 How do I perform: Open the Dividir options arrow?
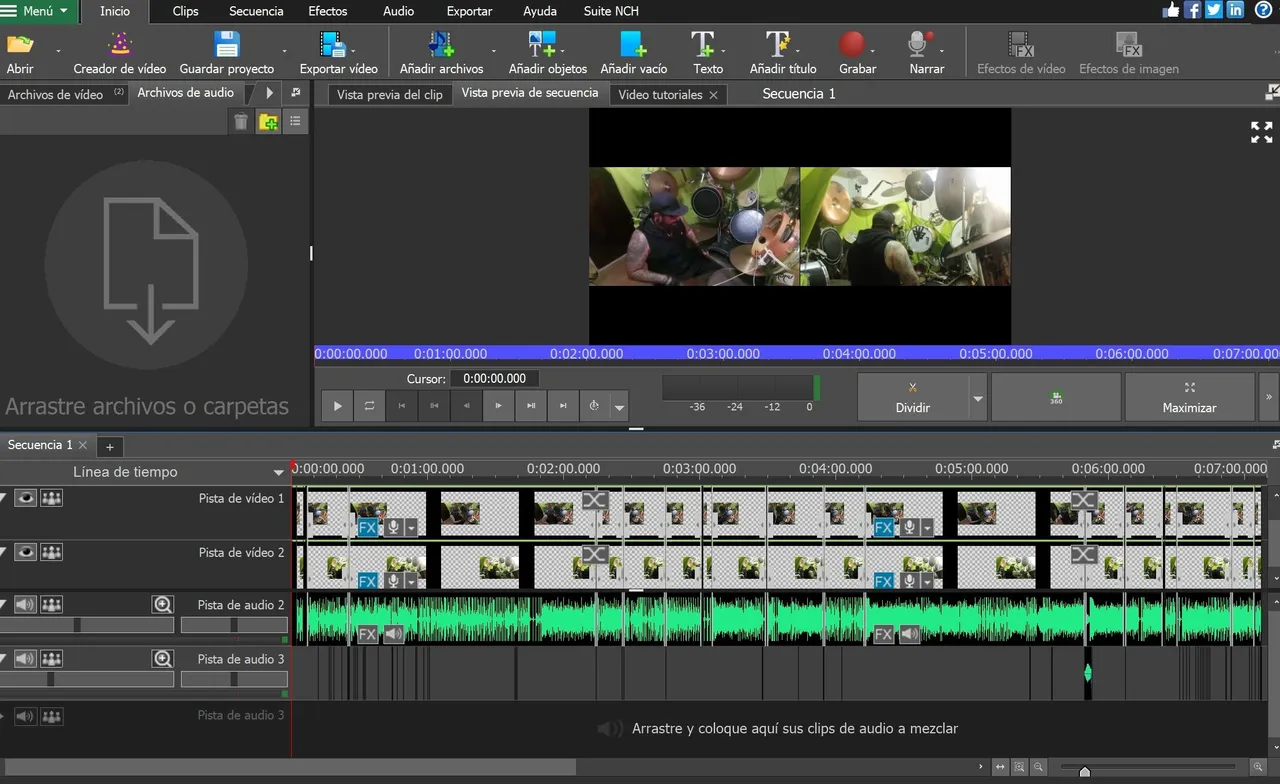click(x=978, y=398)
